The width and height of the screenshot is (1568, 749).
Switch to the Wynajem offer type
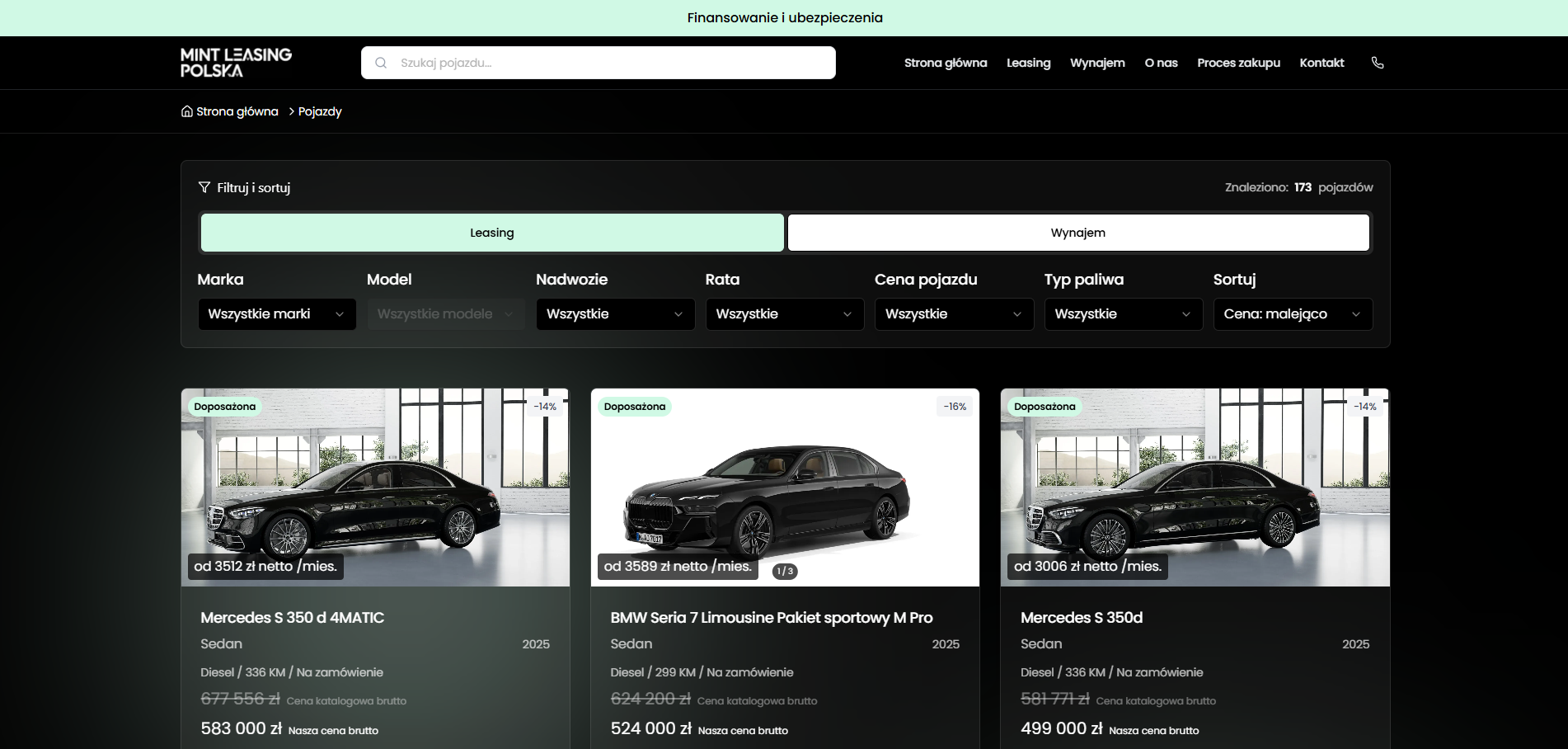pyautogui.click(x=1078, y=233)
